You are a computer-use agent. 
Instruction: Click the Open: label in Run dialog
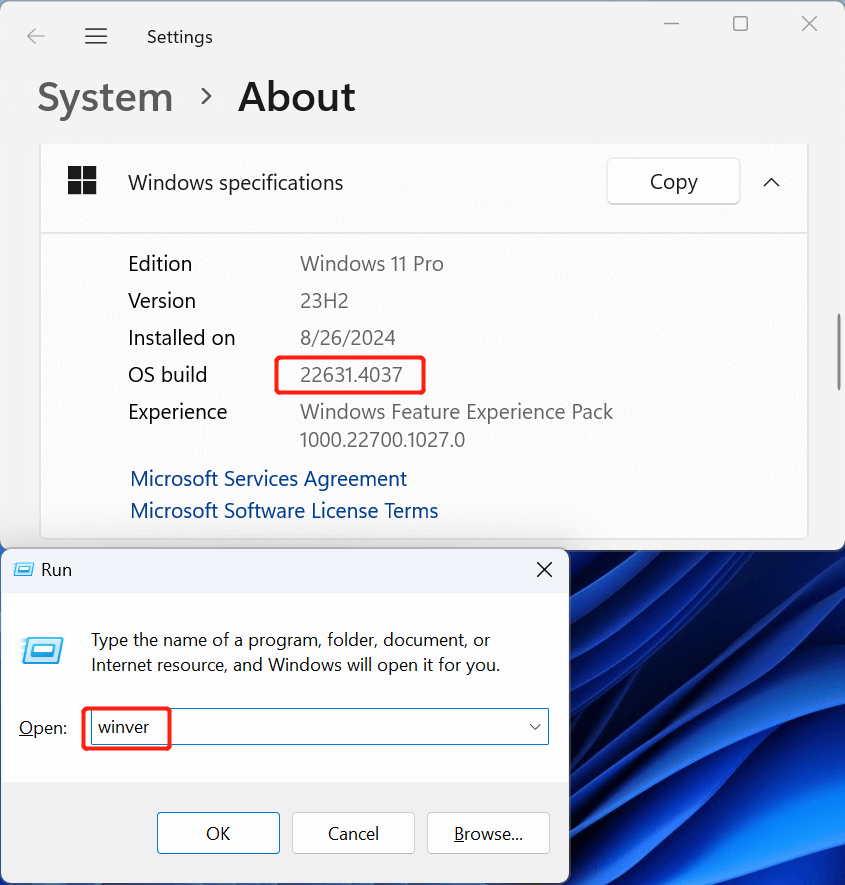(43, 728)
